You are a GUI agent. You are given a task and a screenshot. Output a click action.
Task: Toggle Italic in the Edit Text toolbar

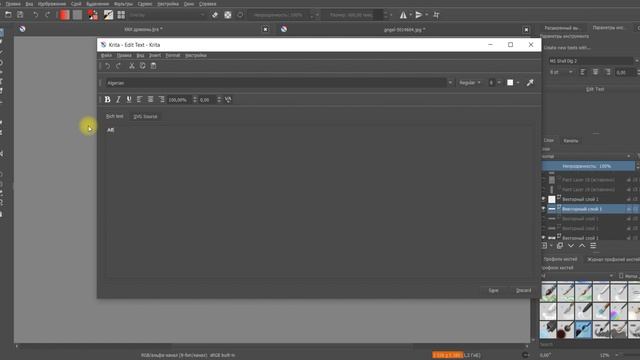[118, 100]
